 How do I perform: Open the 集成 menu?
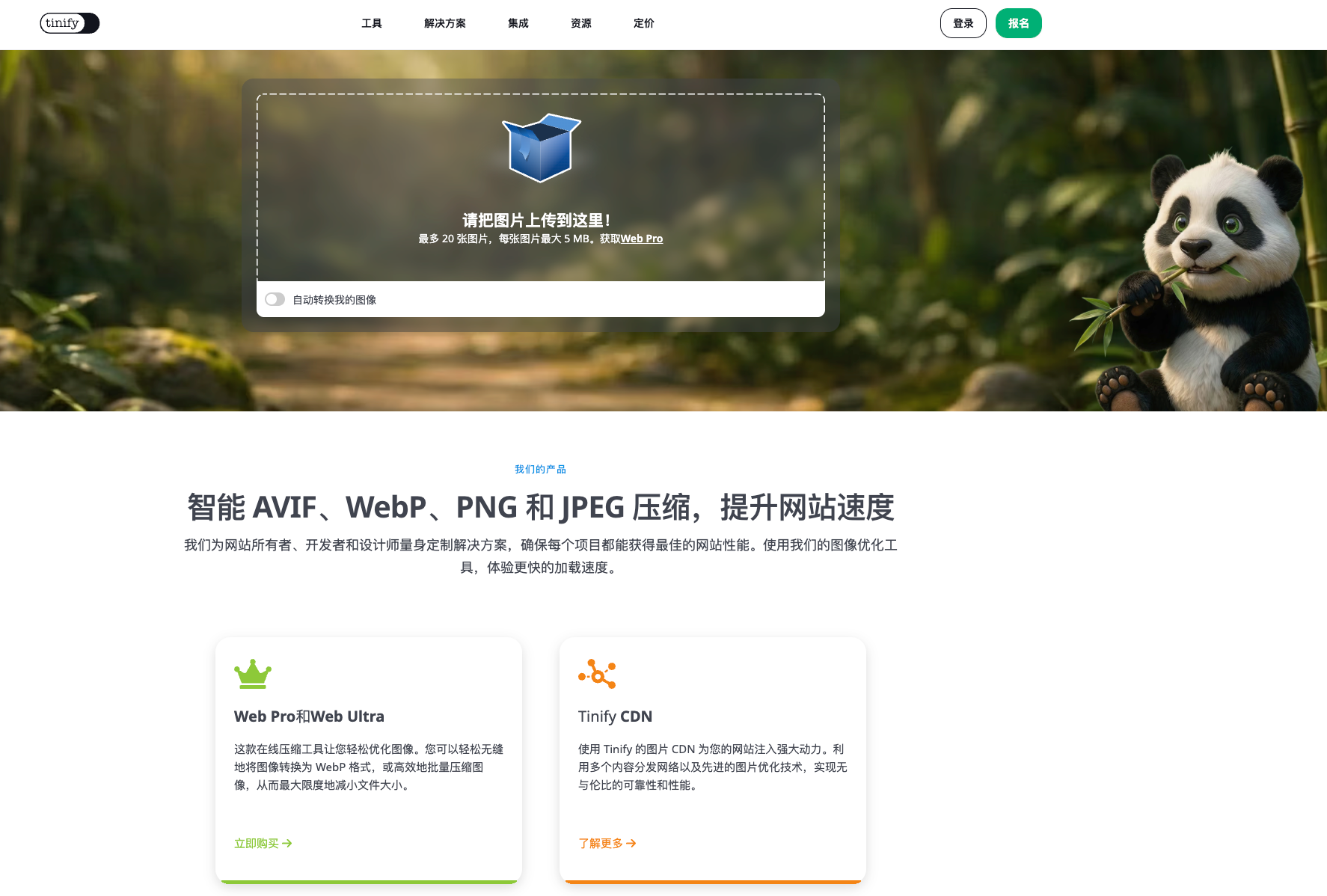tap(518, 23)
